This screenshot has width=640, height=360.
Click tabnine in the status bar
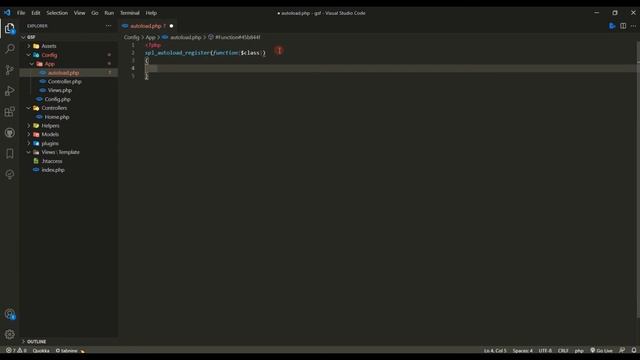67,351
